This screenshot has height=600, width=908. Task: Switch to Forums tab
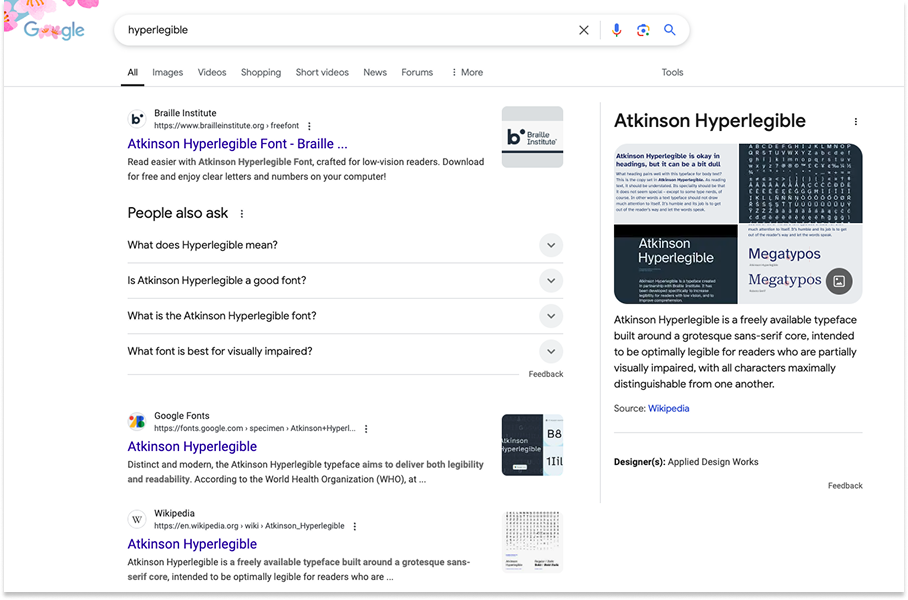[417, 72]
